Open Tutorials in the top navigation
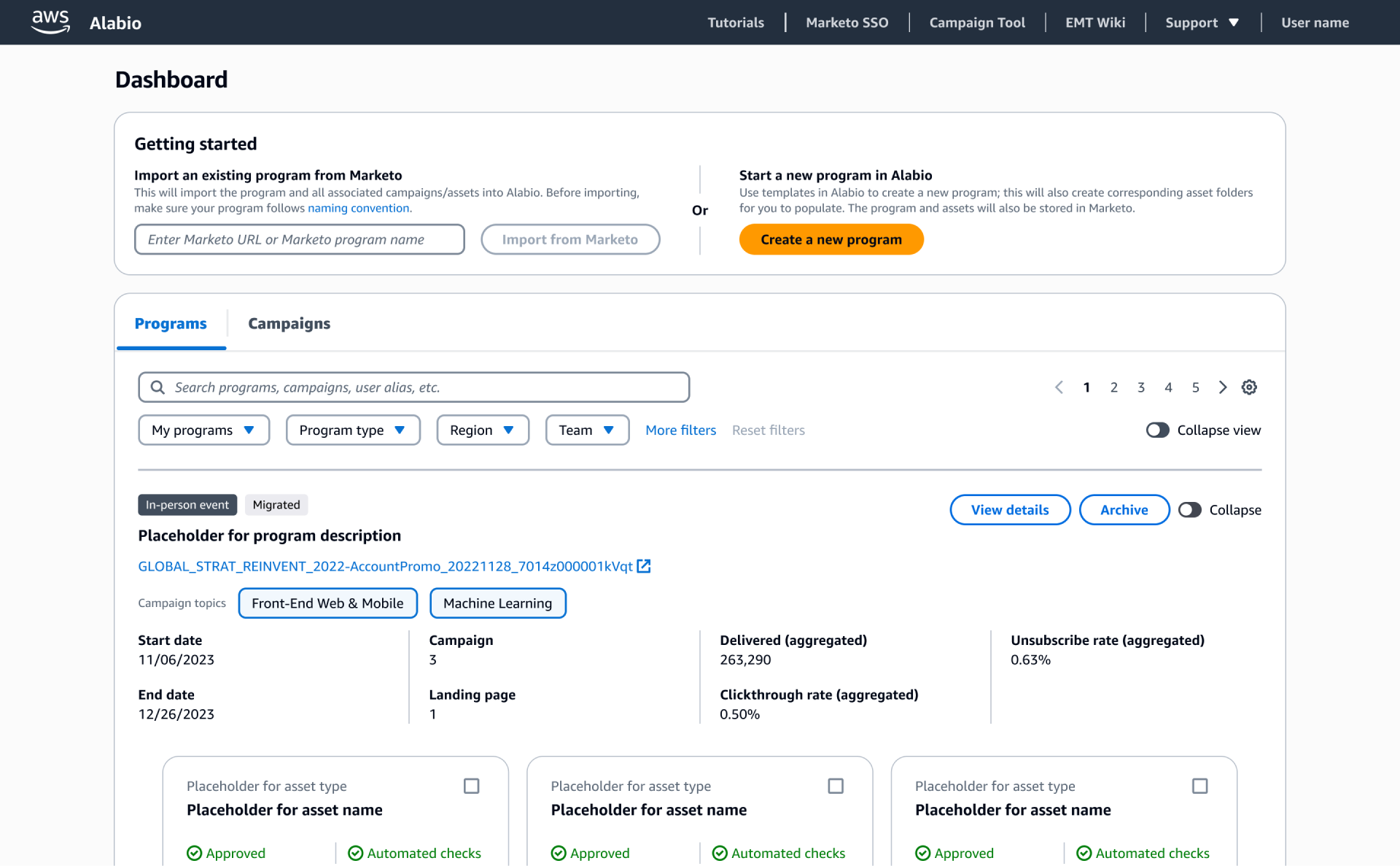Viewport: 1400px width, 866px height. 735,23
